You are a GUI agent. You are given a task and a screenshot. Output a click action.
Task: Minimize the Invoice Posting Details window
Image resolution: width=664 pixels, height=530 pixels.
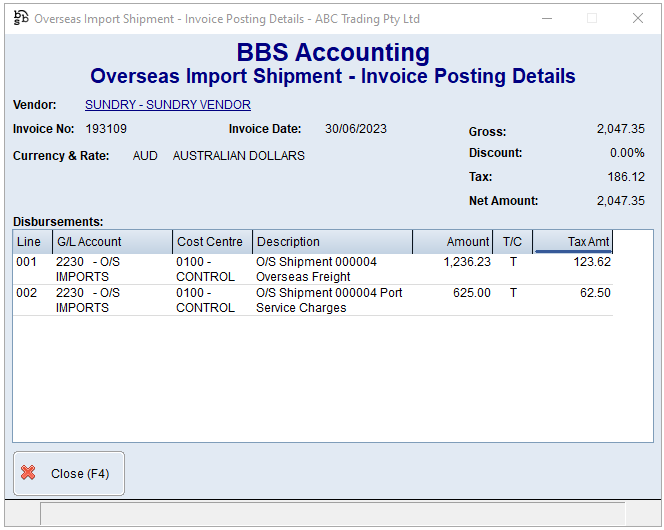tap(545, 18)
